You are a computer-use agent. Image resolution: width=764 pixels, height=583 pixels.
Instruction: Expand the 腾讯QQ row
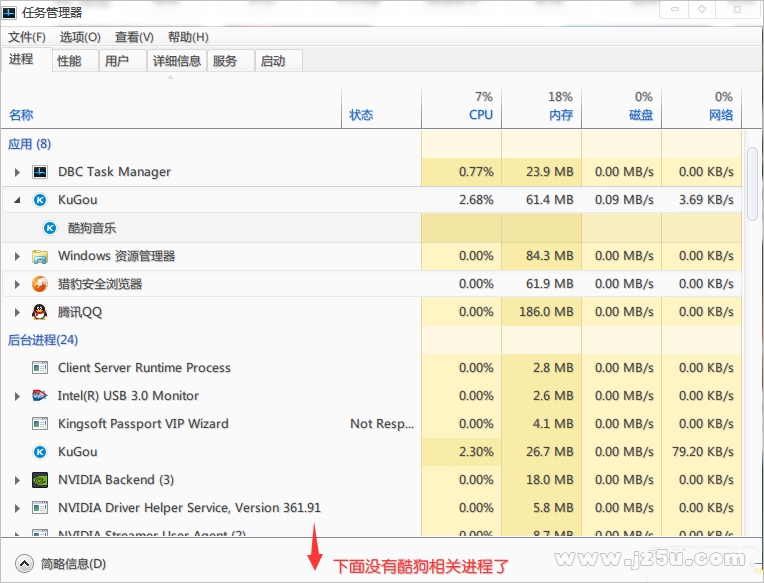pyautogui.click(x=17, y=312)
